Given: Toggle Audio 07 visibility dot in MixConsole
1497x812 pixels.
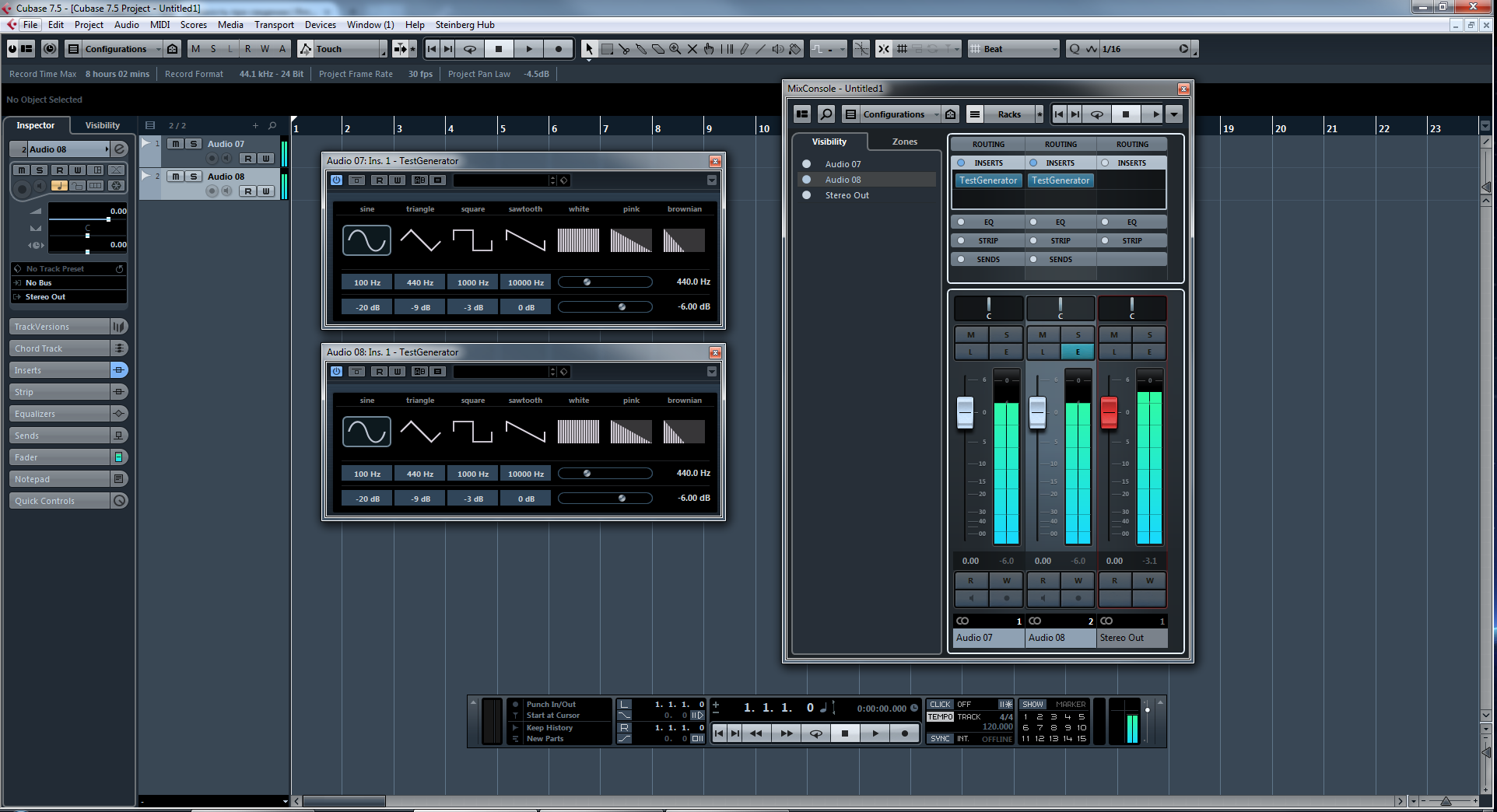Looking at the screenshot, I should 807,164.
